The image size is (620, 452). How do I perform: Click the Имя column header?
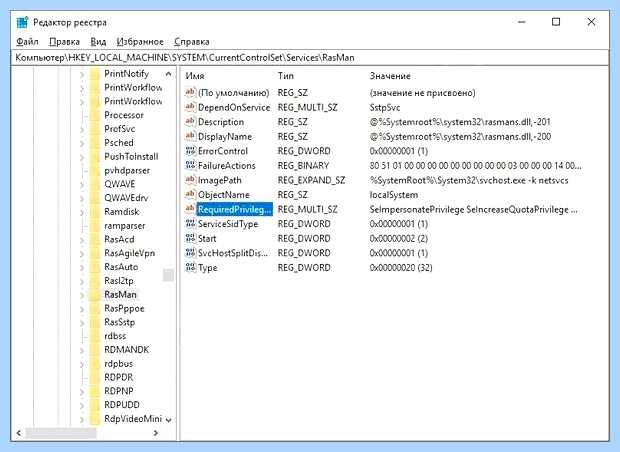tap(195, 76)
